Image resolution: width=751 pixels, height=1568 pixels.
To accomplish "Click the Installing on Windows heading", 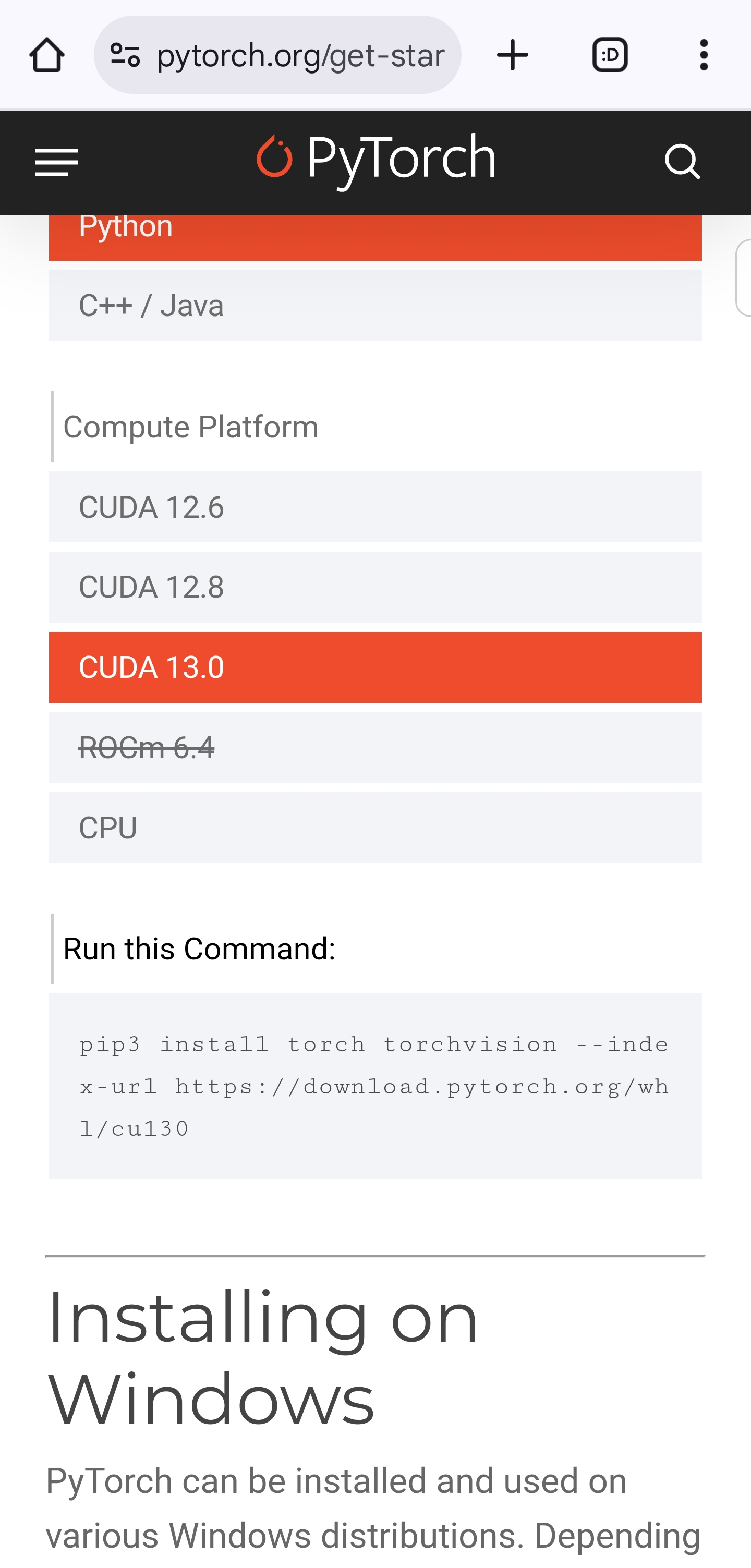I will [263, 1357].
